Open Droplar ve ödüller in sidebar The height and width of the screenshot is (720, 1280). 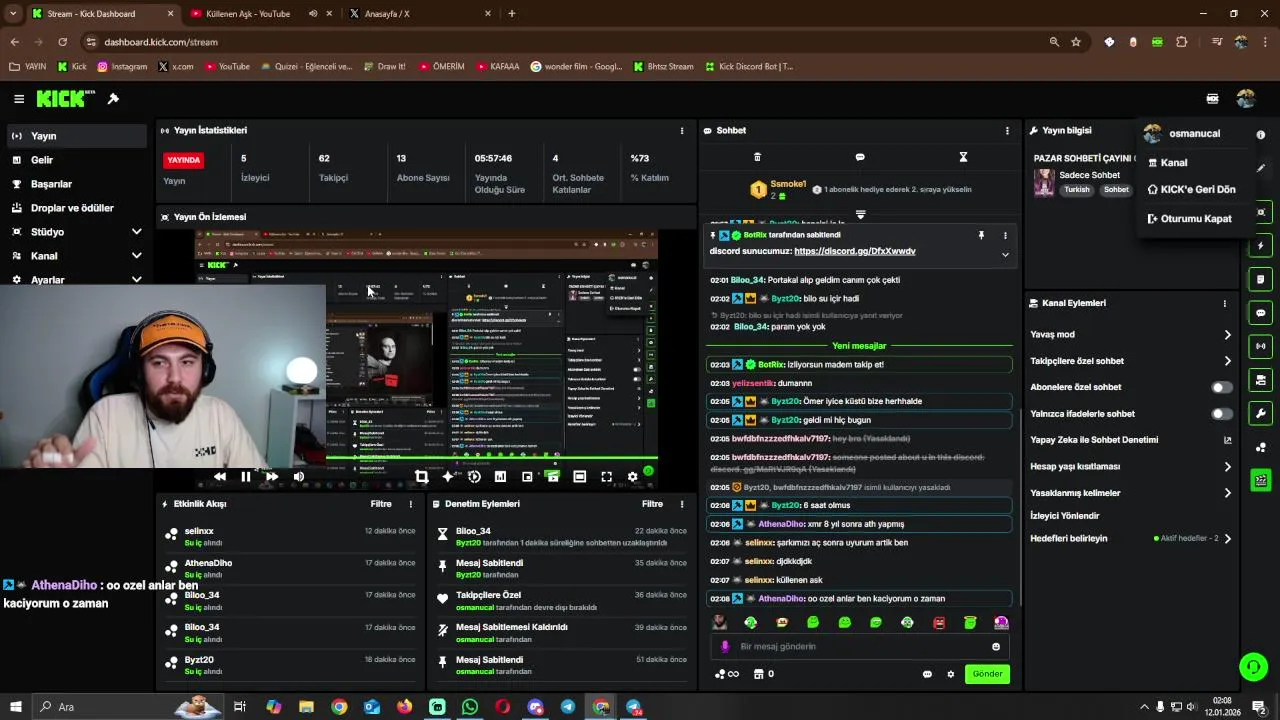click(77, 208)
